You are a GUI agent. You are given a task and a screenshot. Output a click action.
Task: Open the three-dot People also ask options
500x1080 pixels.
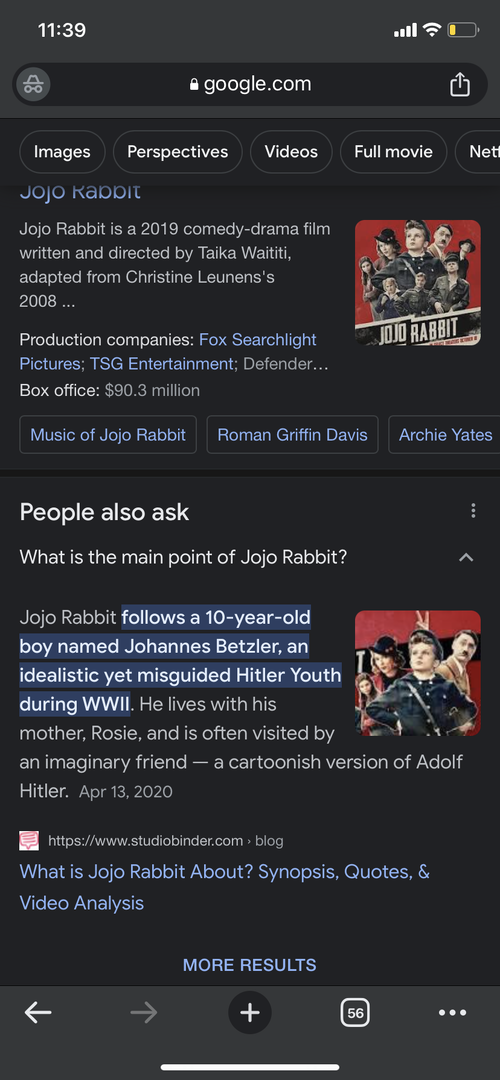[472, 511]
